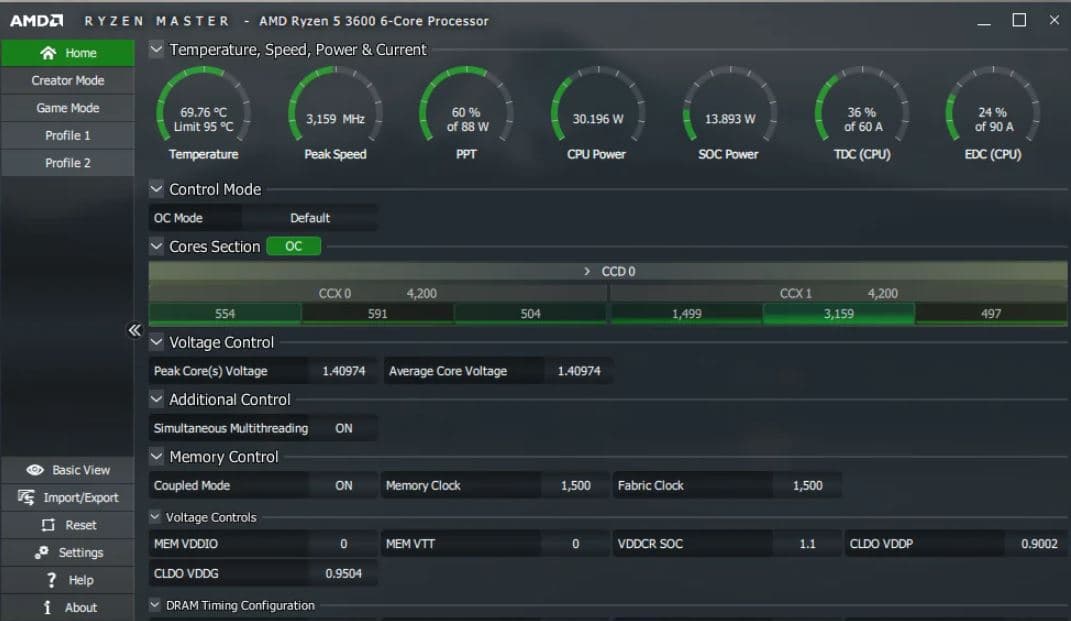Screen dimensions: 1071x621
Task: Open Settings using the gear icon
Action: [x=41, y=552]
